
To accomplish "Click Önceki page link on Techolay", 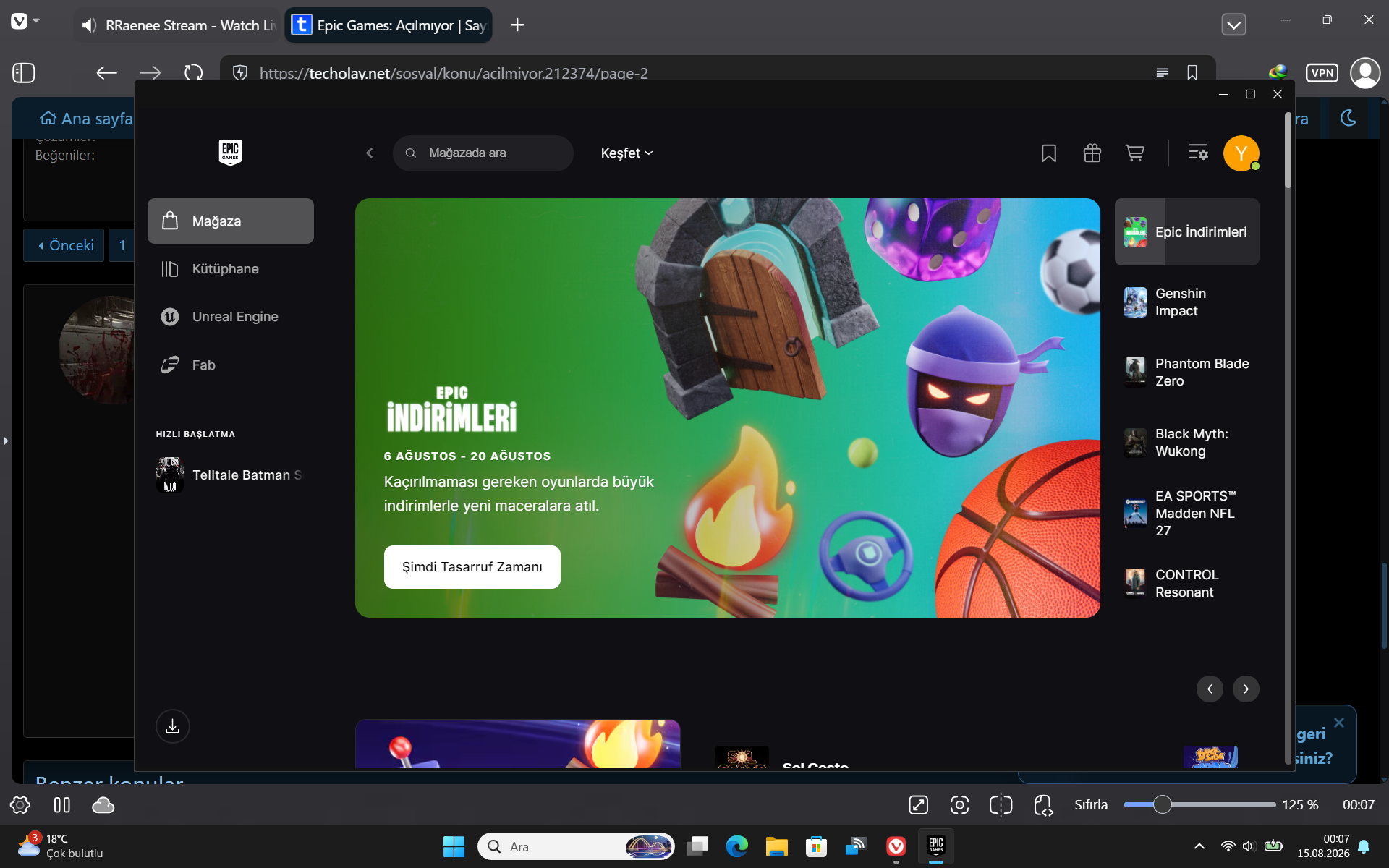I will [x=65, y=245].
